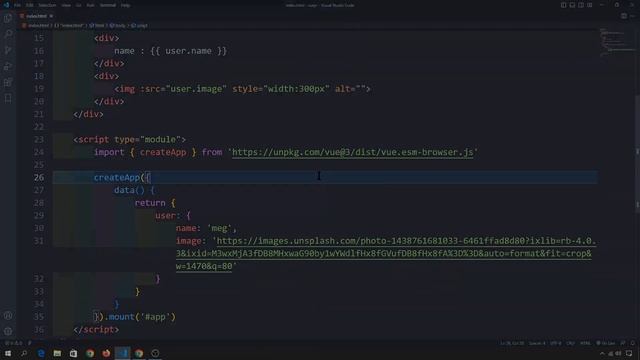Open the Edit menu
Image resolution: width=640 pixels, height=360 pixels.
[30, 5]
